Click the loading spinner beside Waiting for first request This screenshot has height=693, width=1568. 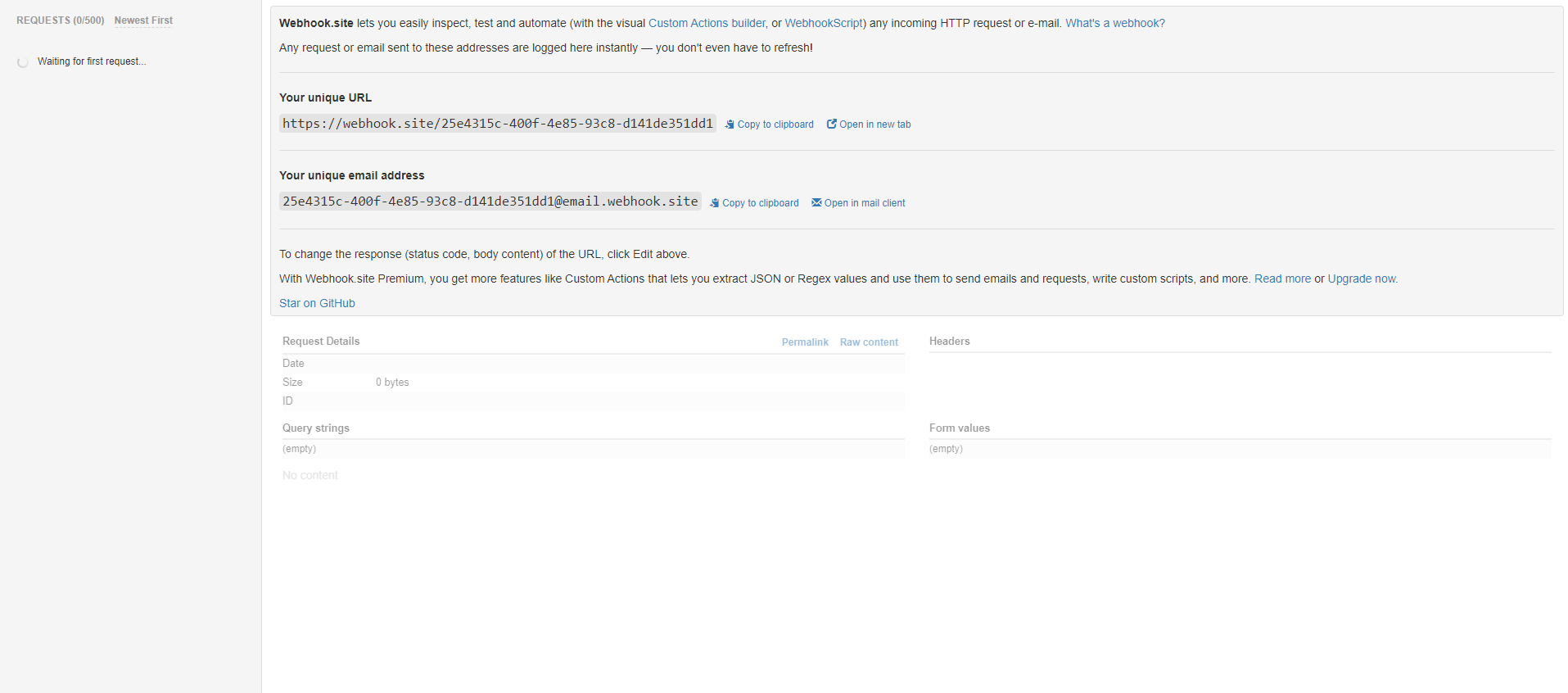(x=23, y=62)
